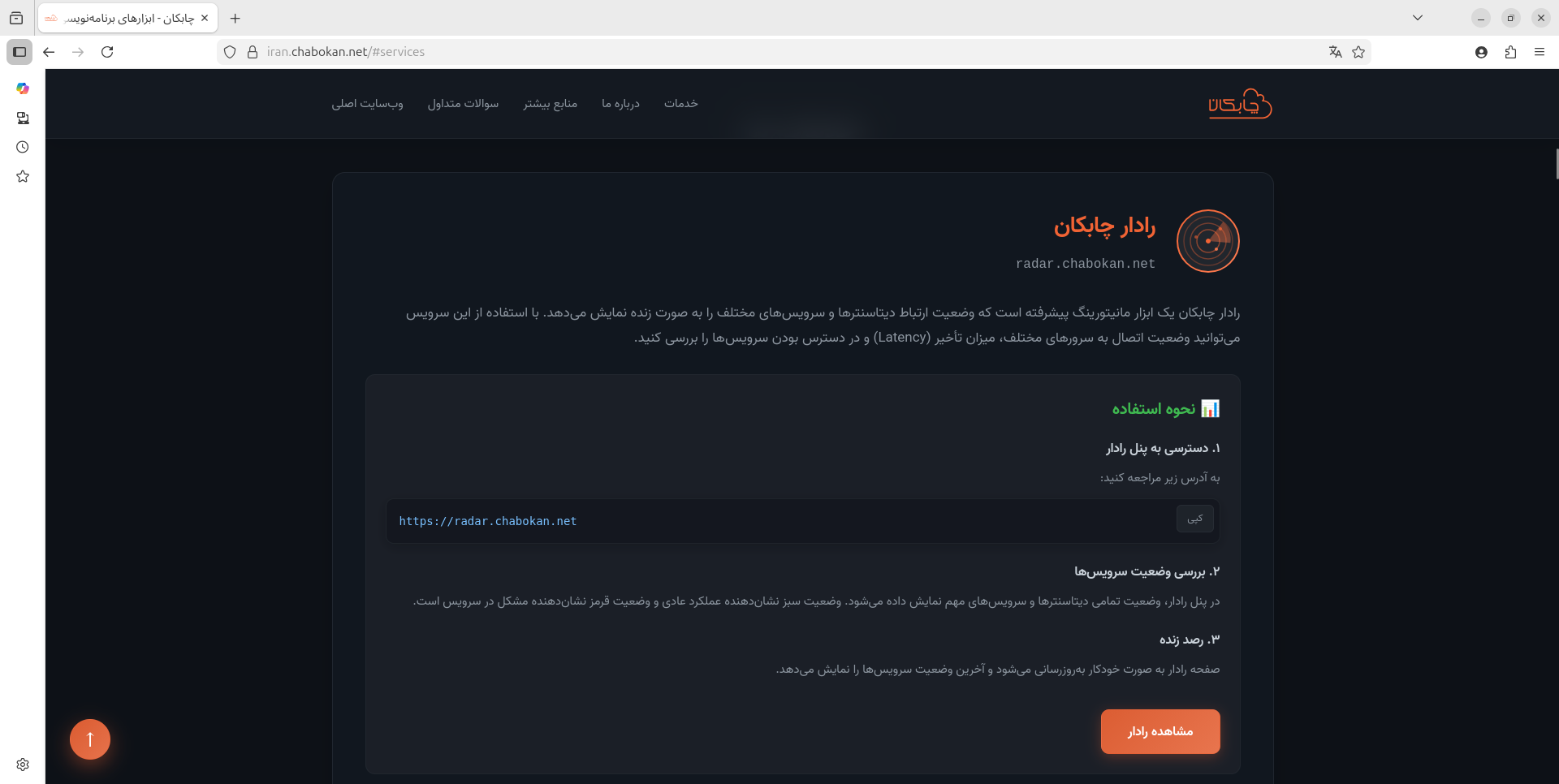Open a new browser tab
The height and width of the screenshot is (784, 1559).
[x=235, y=18]
